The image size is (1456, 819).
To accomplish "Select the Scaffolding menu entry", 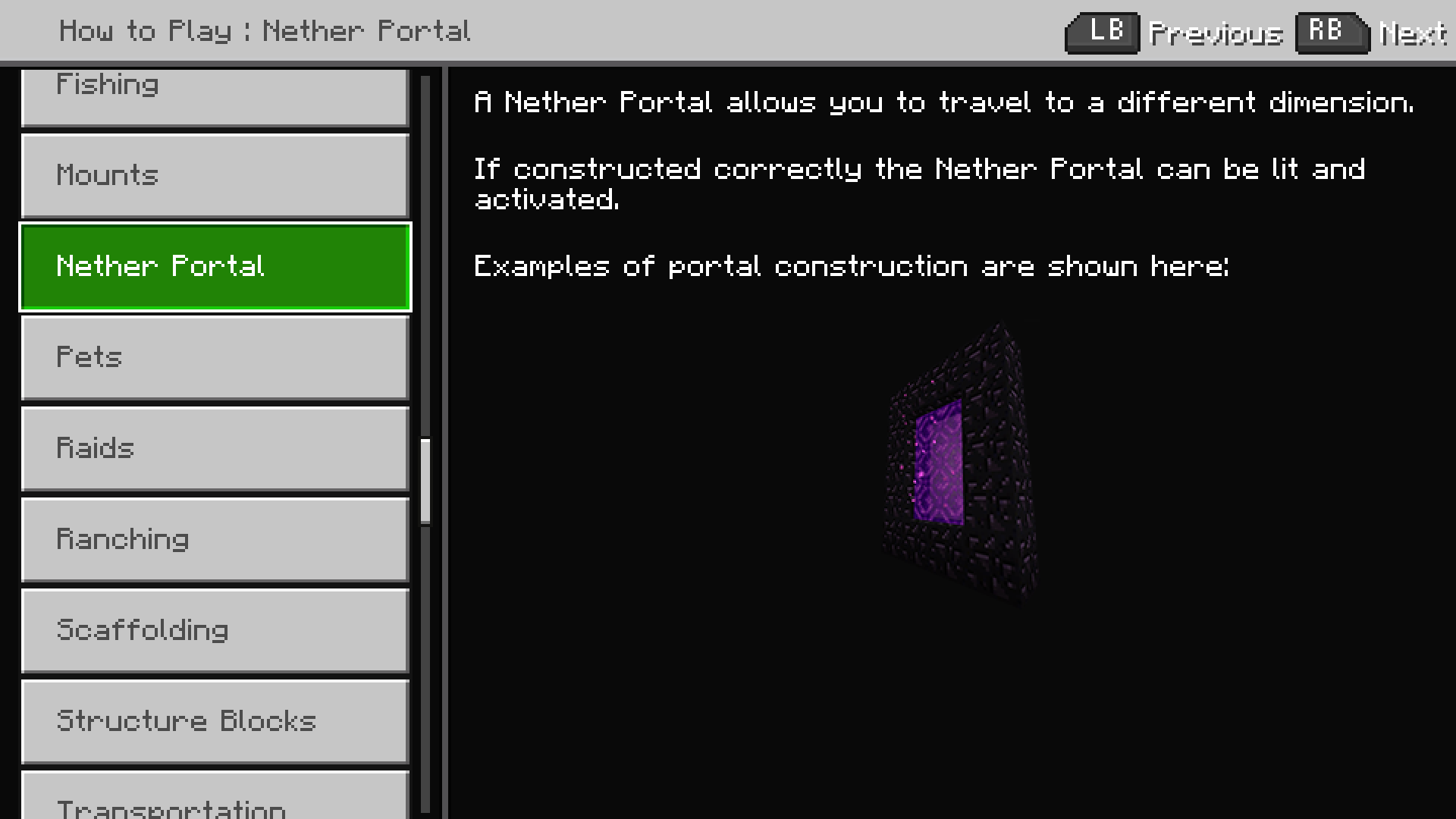I will 214,630.
